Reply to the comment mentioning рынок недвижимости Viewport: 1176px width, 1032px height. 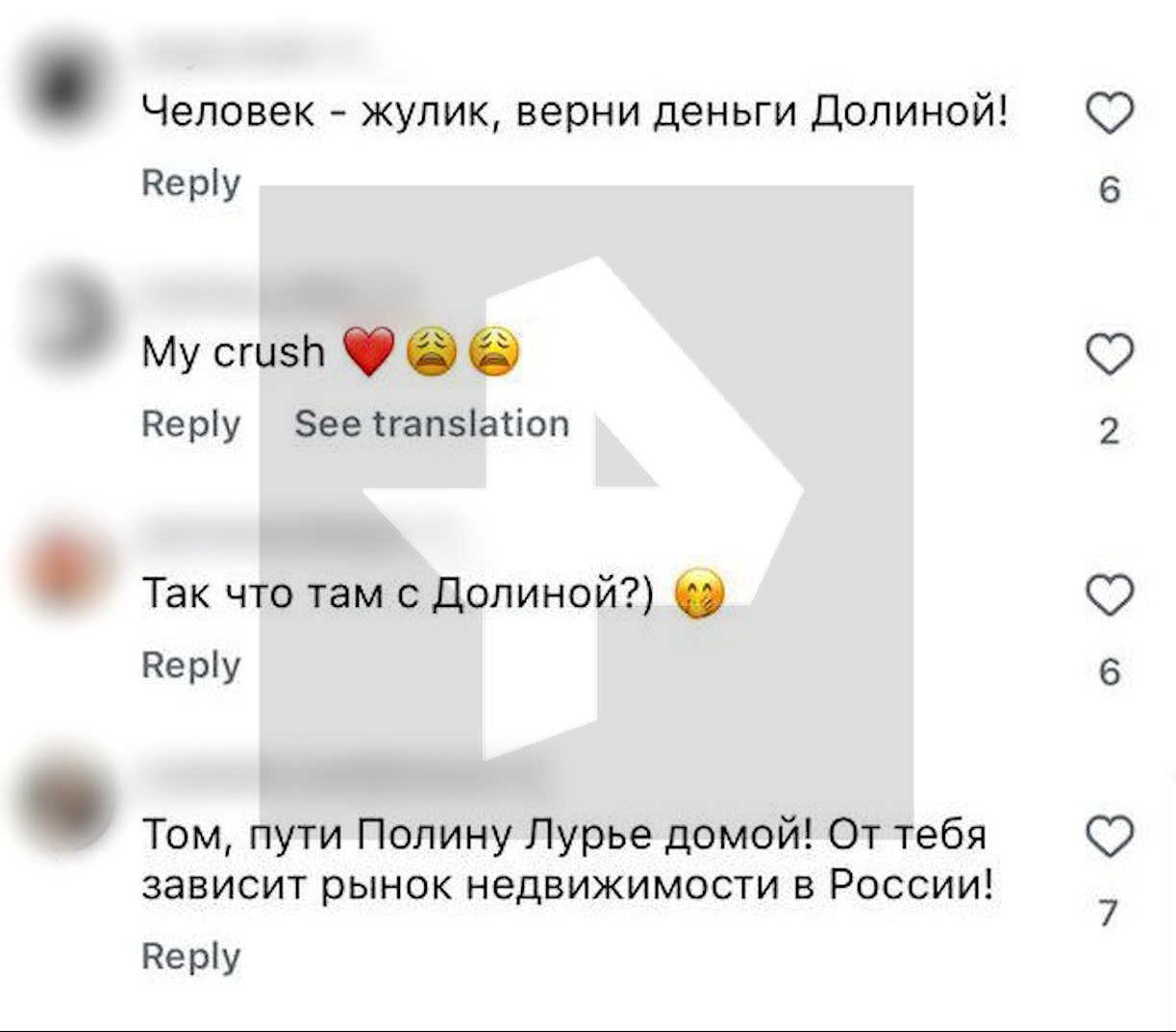coord(190,957)
